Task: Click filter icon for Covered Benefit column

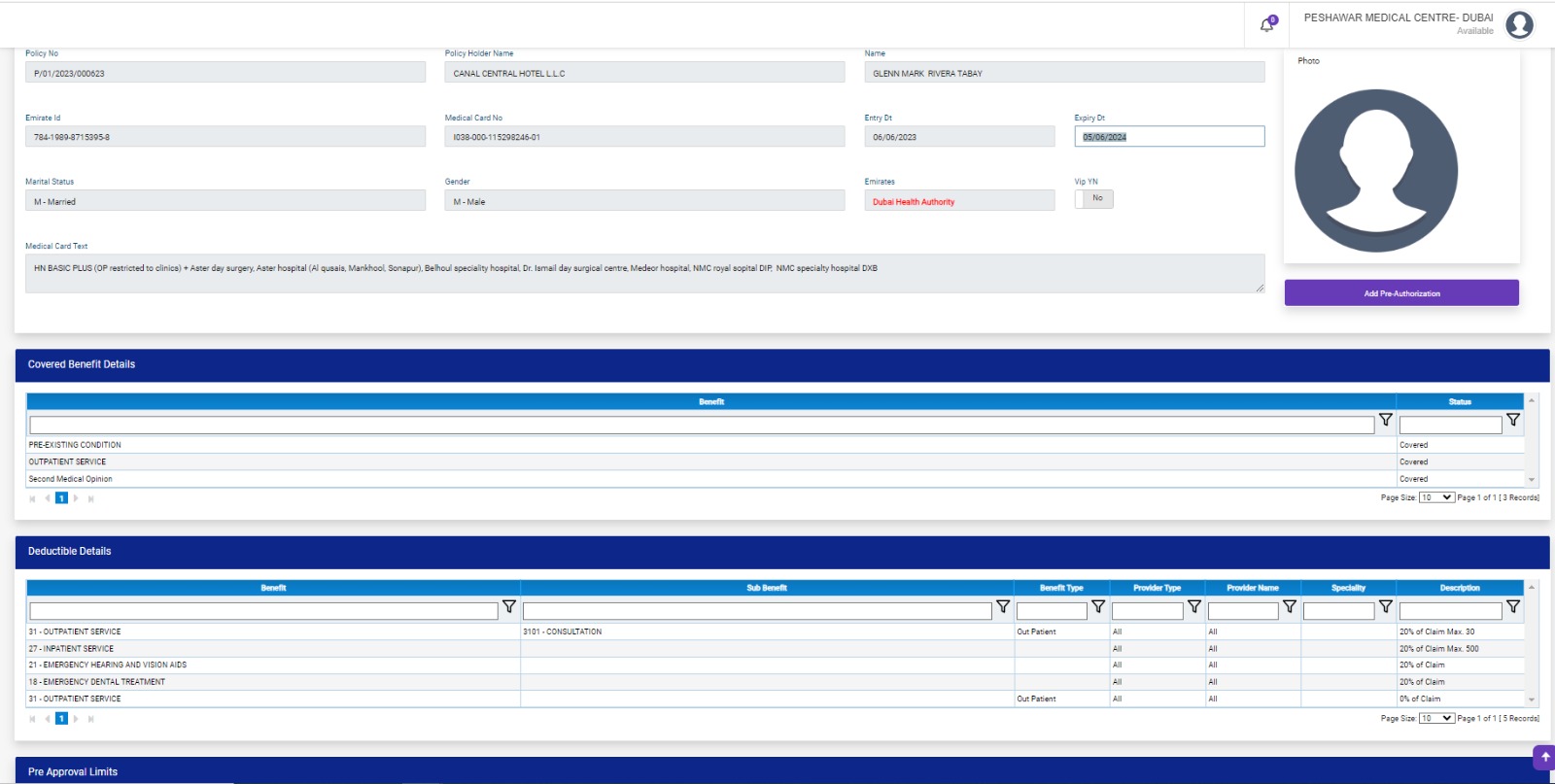Action: click(x=1386, y=421)
